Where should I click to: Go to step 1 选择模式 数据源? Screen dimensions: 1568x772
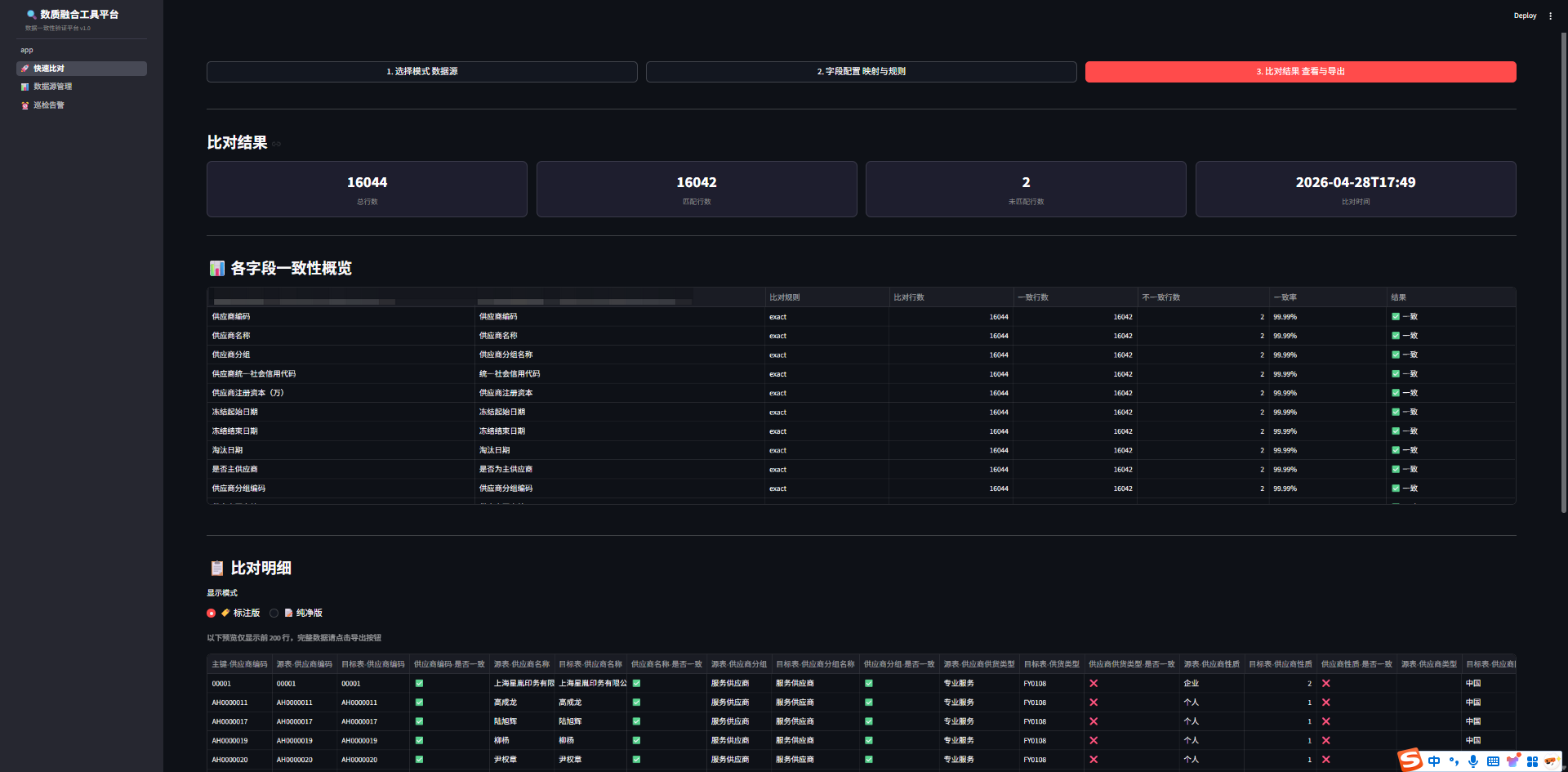point(421,72)
